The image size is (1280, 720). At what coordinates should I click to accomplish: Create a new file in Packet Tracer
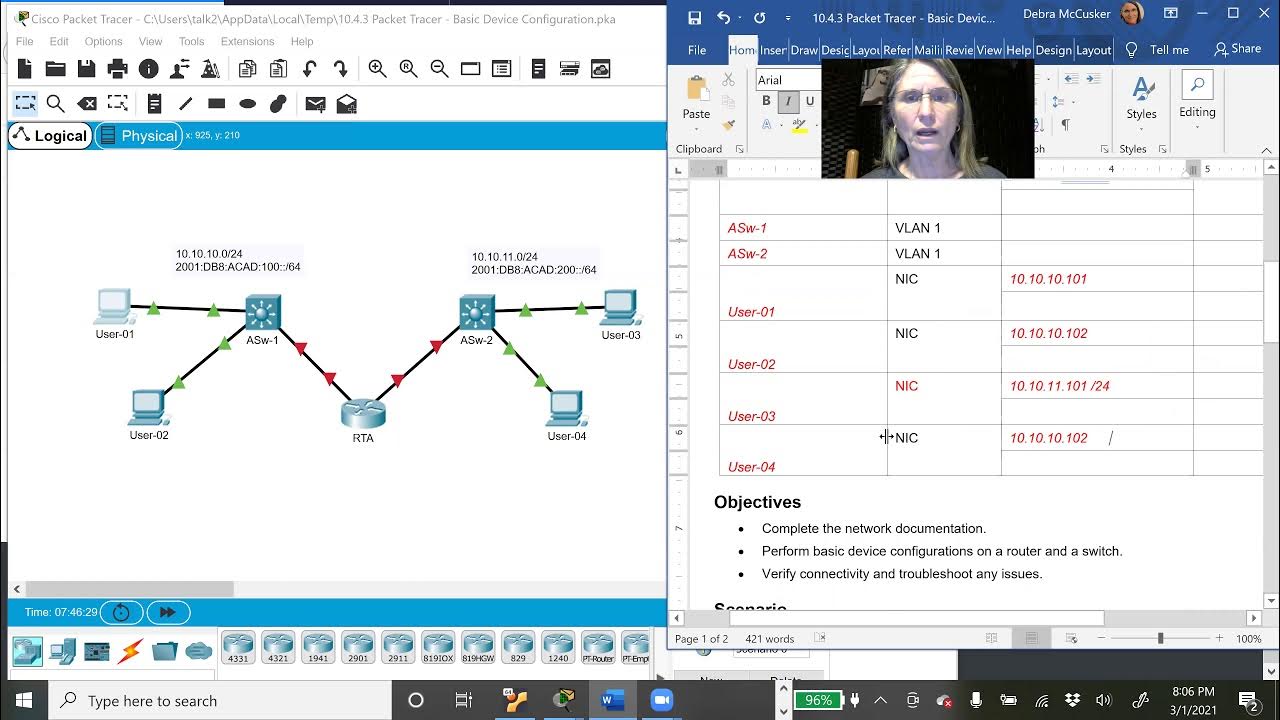coord(24,69)
